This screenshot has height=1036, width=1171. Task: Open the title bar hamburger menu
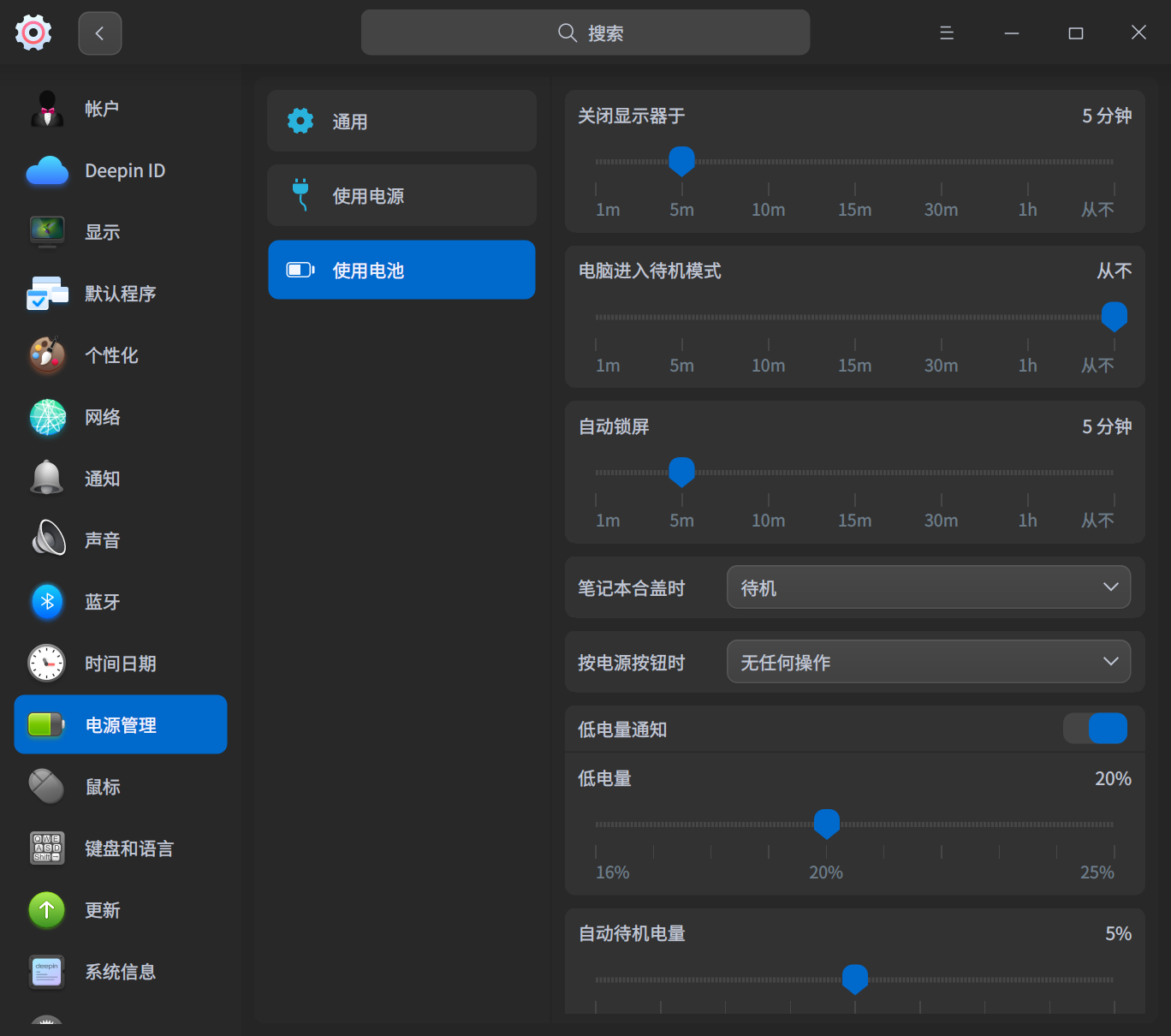(947, 33)
